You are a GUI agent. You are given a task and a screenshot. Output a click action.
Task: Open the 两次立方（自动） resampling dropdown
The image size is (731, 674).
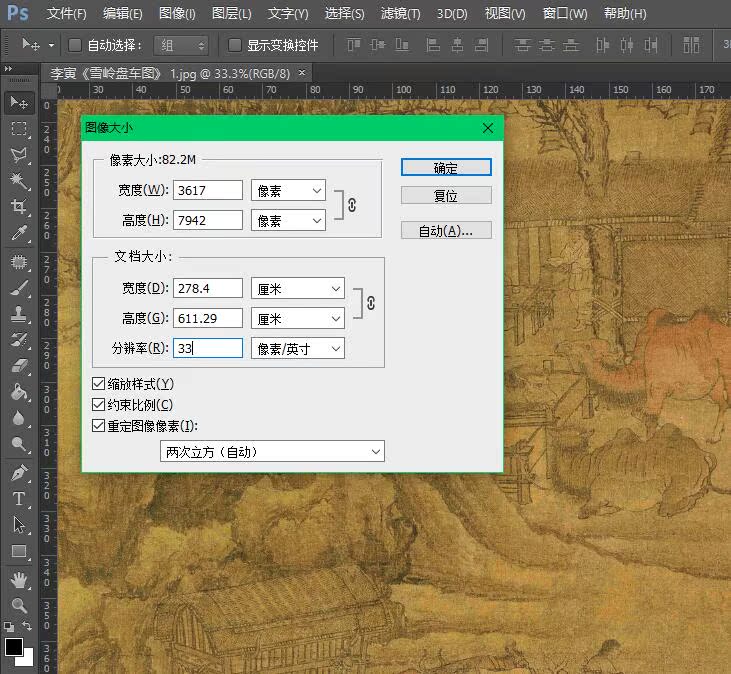pyautogui.click(x=272, y=452)
